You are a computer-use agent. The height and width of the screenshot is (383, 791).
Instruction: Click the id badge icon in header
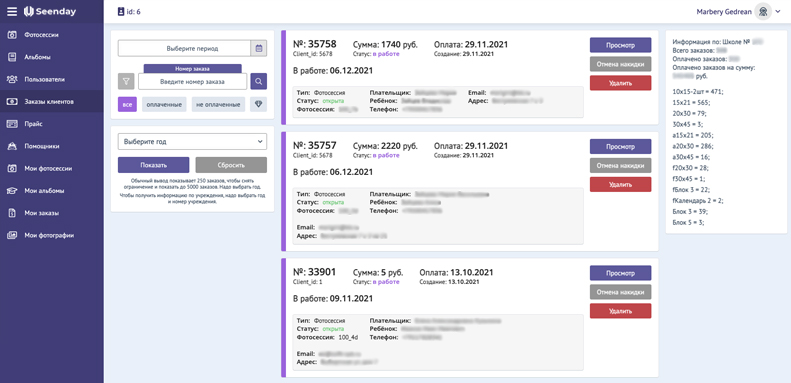121,12
